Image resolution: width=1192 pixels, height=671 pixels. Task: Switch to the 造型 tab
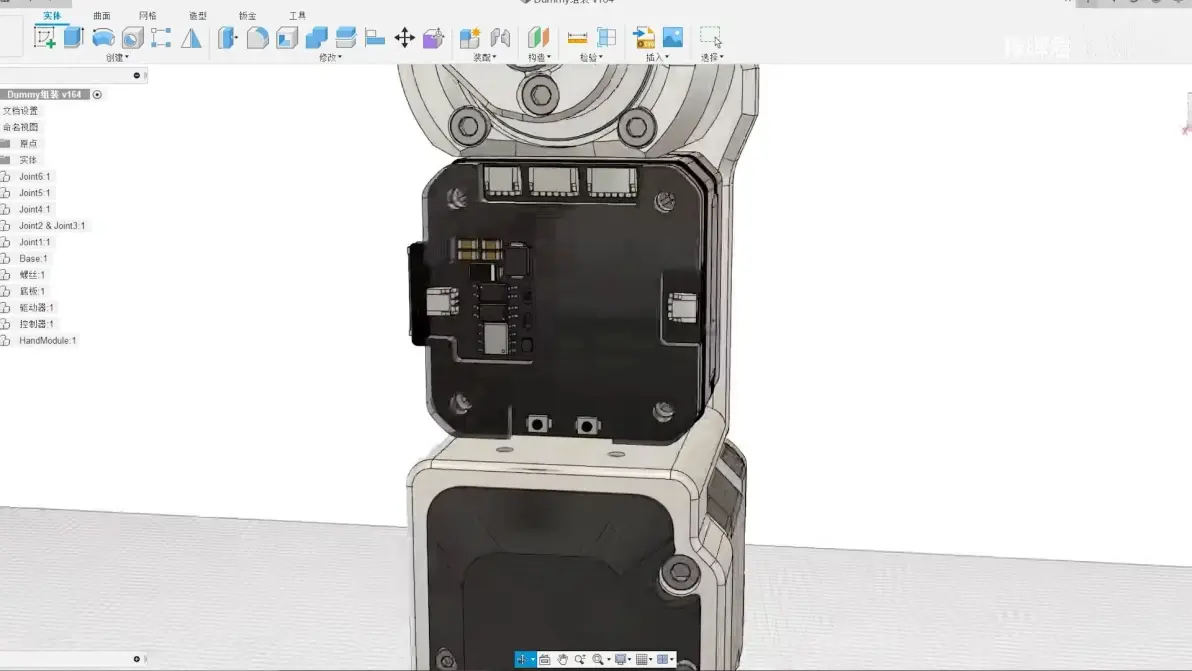pos(198,16)
